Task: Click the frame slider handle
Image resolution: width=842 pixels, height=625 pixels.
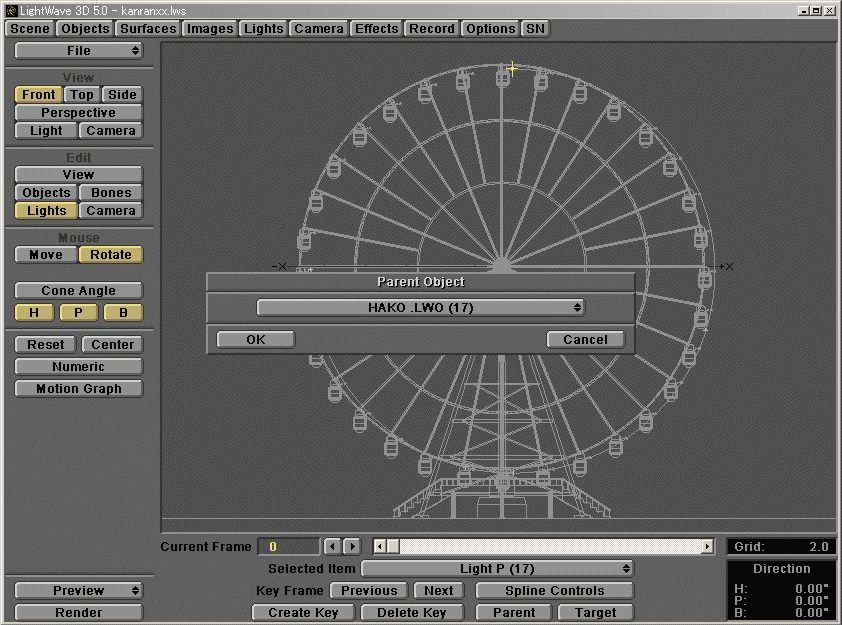Action: click(x=393, y=547)
